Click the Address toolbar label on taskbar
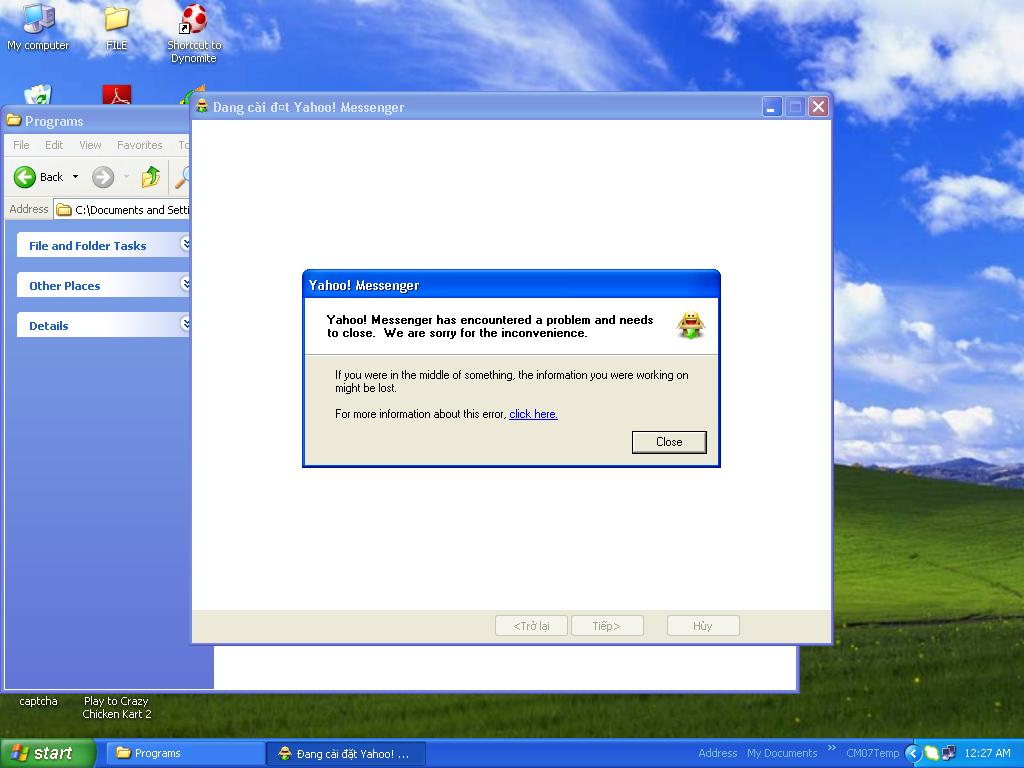The height and width of the screenshot is (768, 1024). point(717,753)
